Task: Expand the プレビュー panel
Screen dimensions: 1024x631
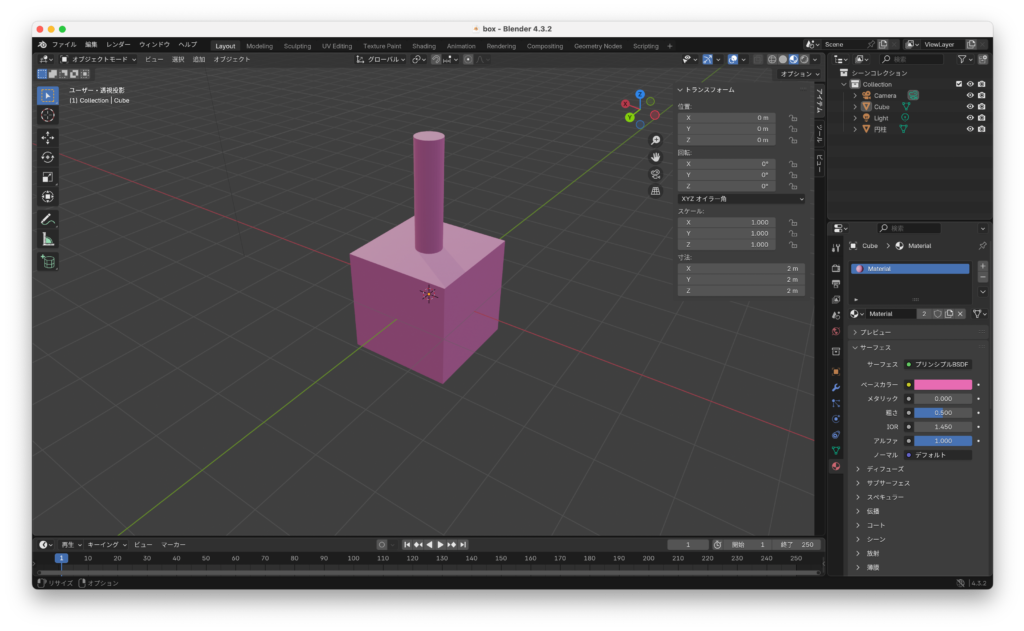Action: point(856,332)
